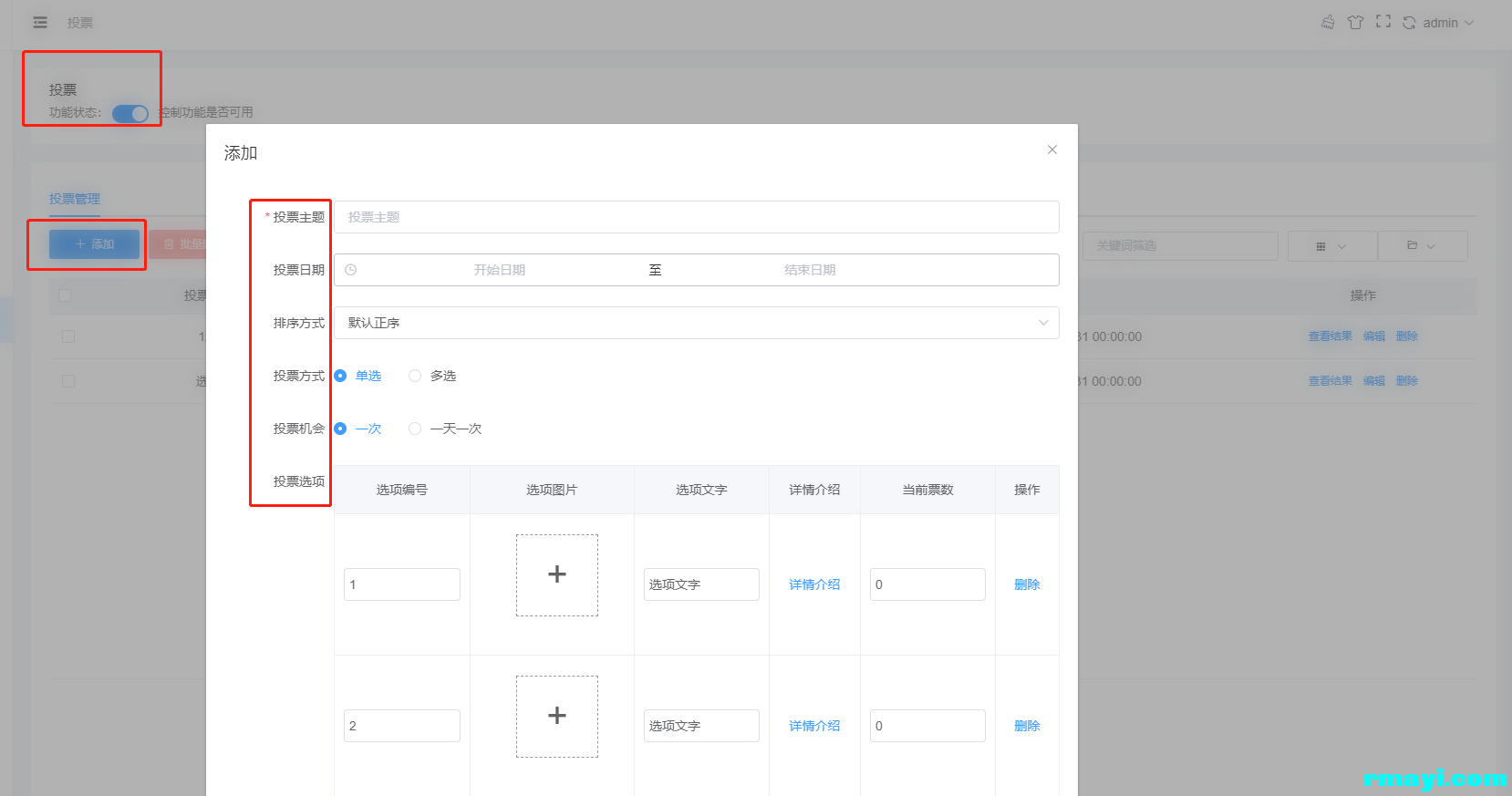Viewport: 1512px width, 796px height.
Task: Close the 添加 dialog with X
Action: 1052,150
